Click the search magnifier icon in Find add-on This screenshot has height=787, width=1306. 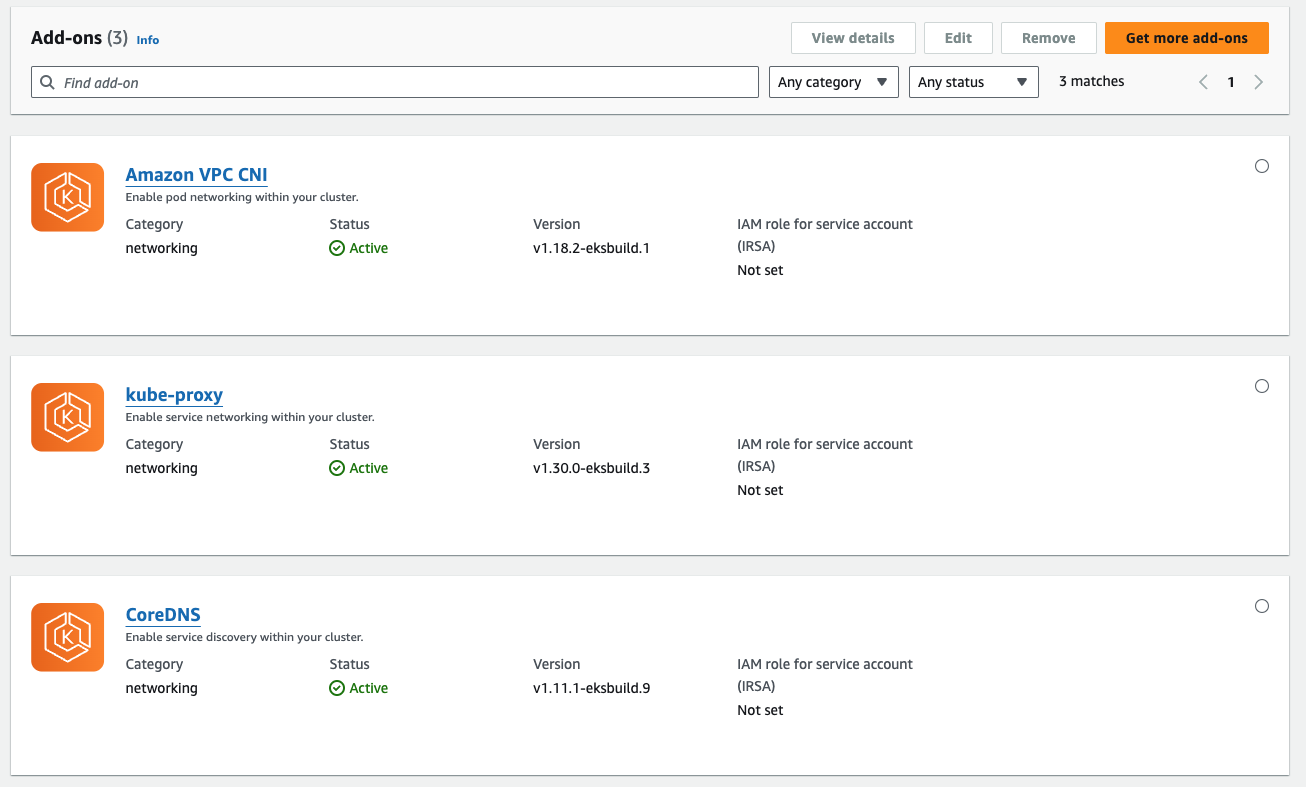pos(48,82)
